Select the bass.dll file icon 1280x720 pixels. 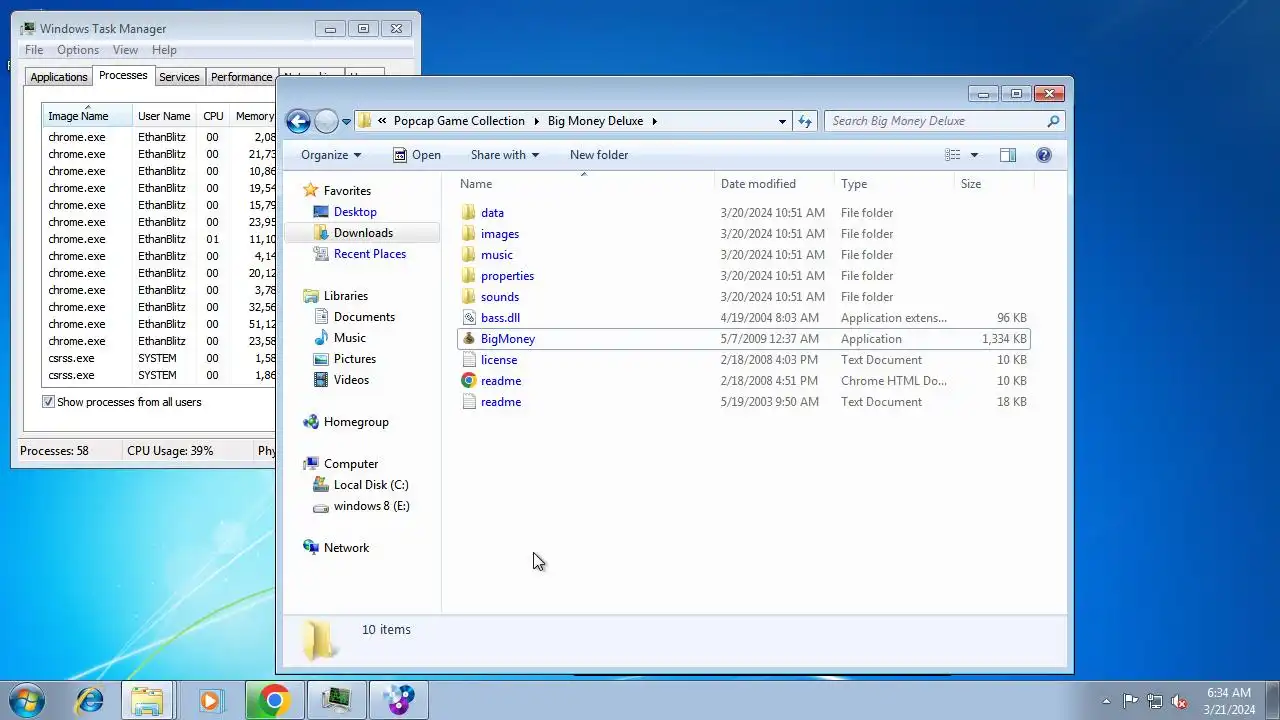[x=469, y=318]
